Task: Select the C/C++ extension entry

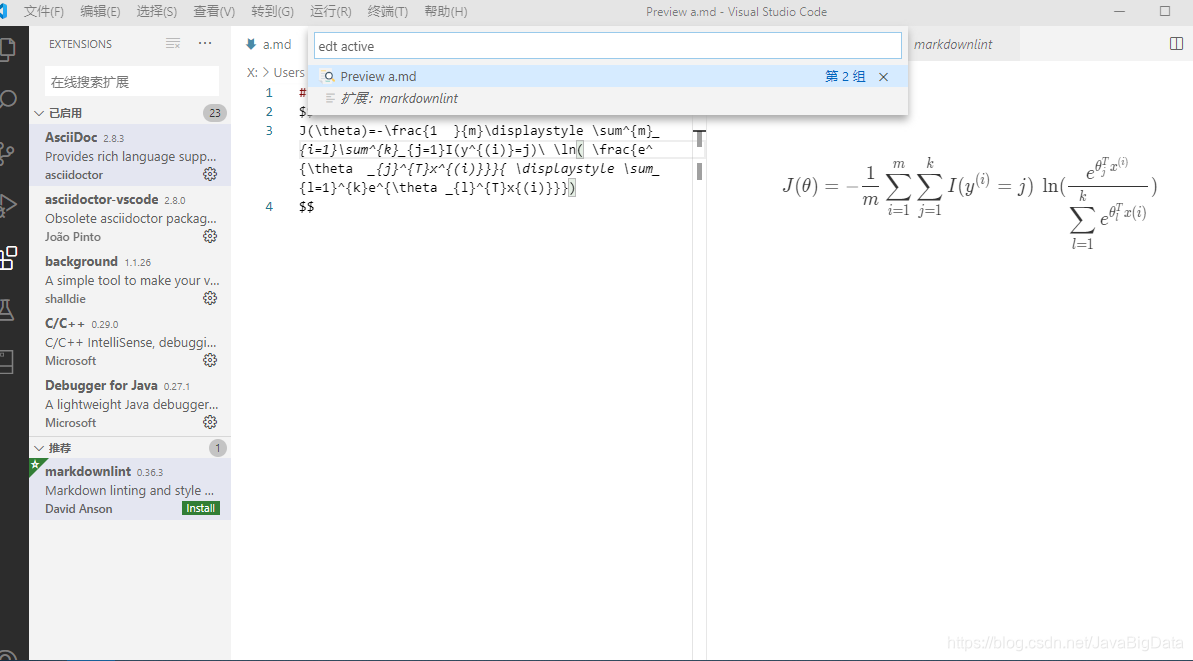Action: [130, 342]
